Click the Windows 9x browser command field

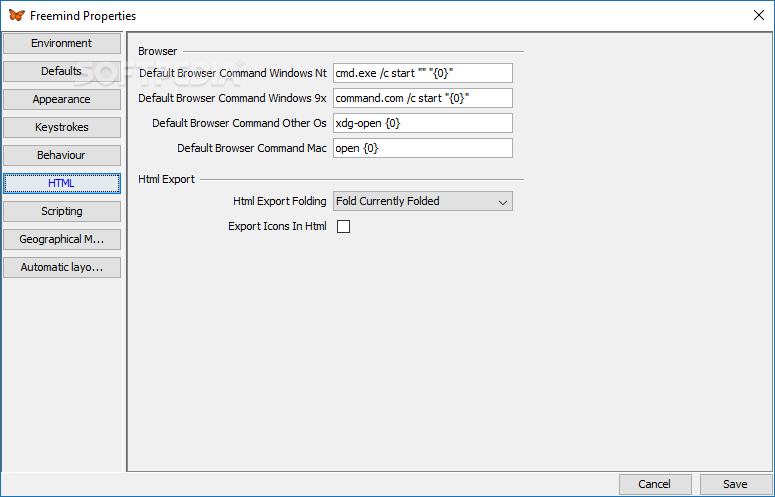[423, 98]
